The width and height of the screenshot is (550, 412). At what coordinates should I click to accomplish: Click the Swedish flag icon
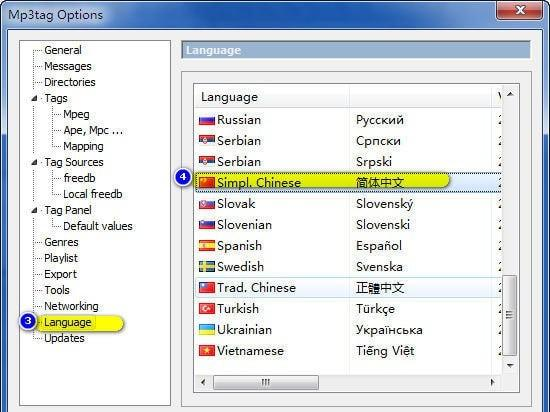click(x=207, y=266)
